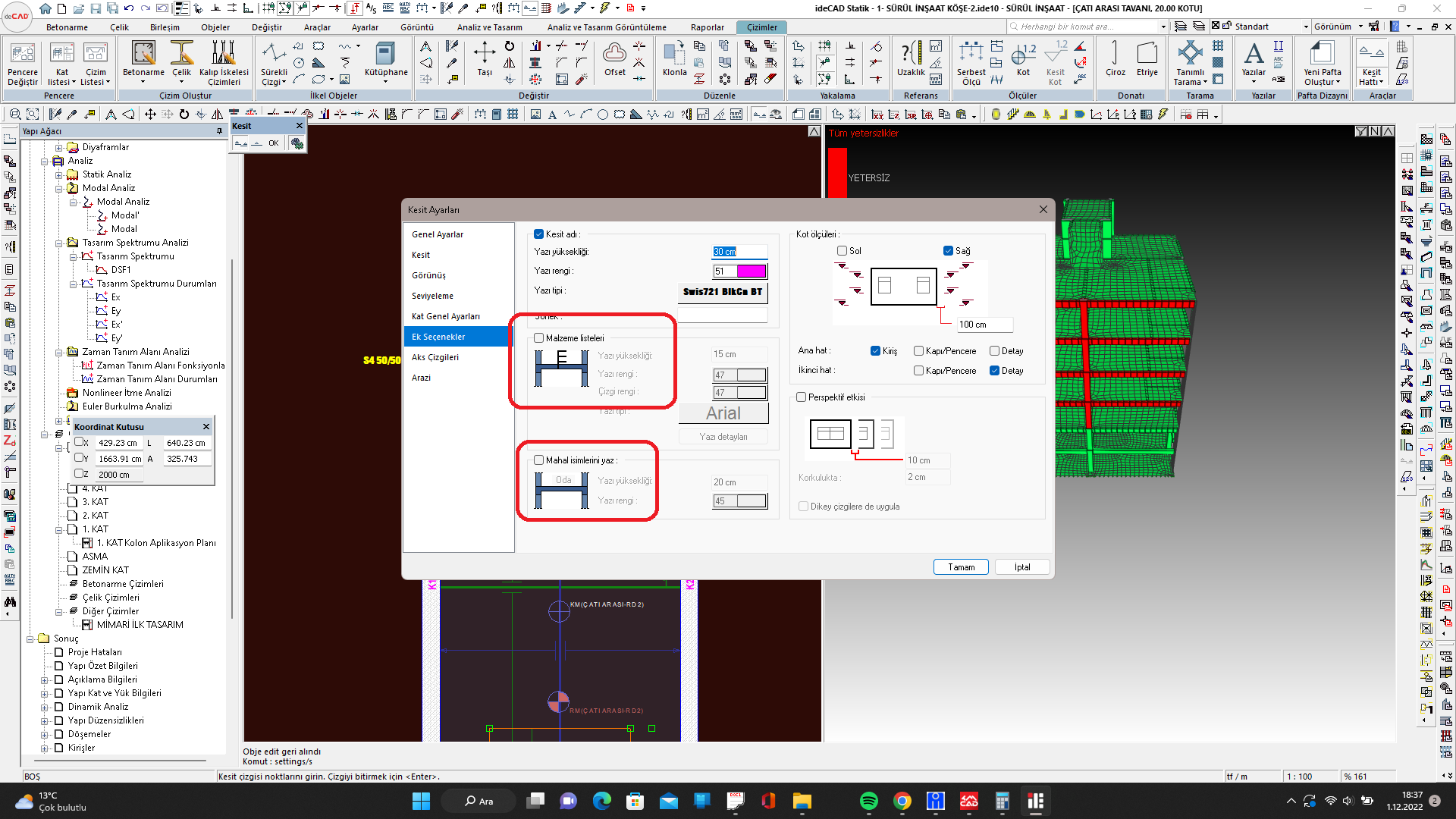Open Kalıp İskelesi Çizimleri tool
This screenshot has height=819, width=1456.
[224, 64]
